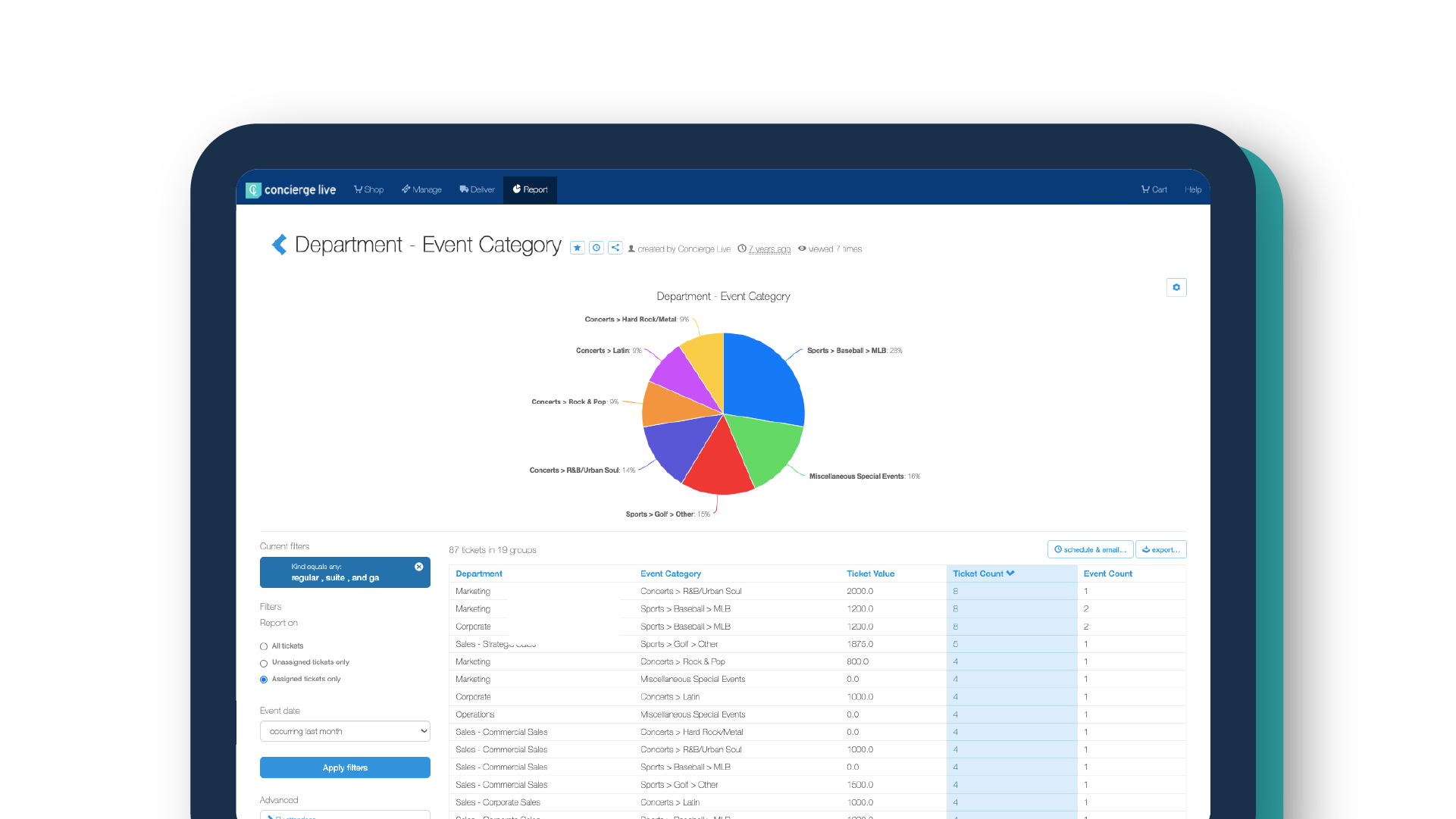Open the Cart in top bar
Viewport: 1456px width, 819px height.
(x=1154, y=189)
